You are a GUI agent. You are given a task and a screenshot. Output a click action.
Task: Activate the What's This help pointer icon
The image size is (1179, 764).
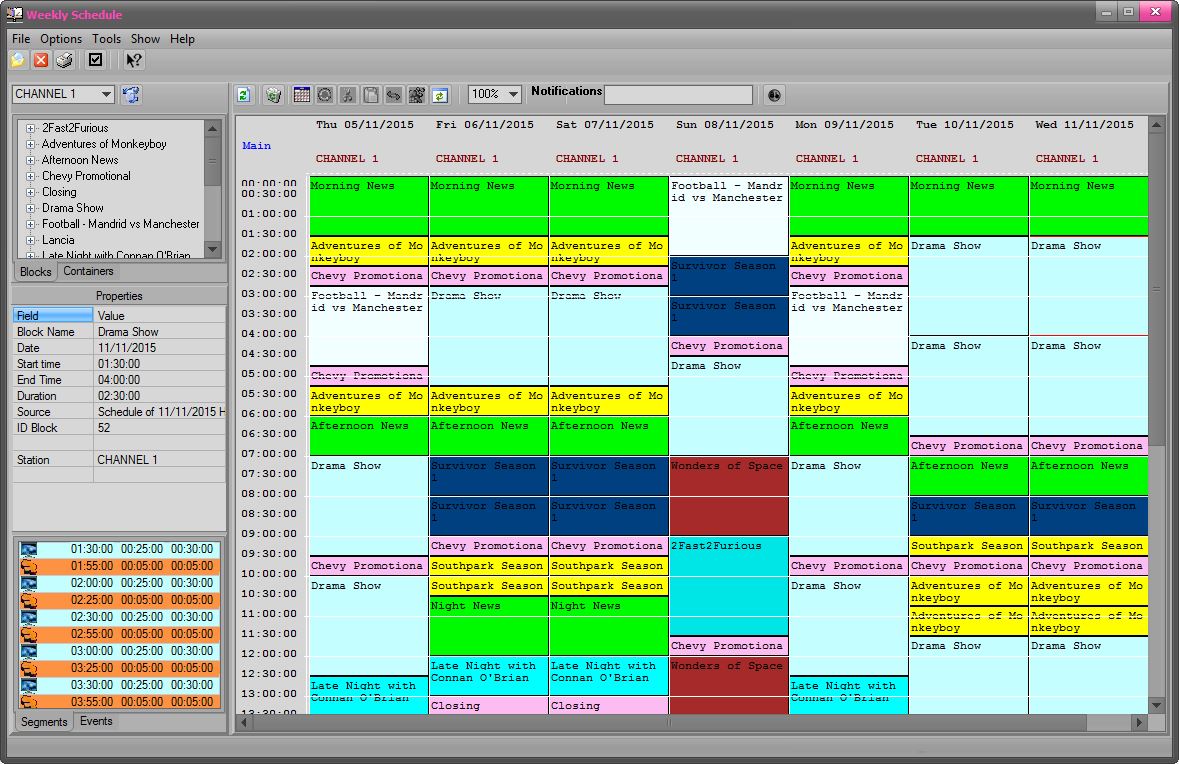133,60
